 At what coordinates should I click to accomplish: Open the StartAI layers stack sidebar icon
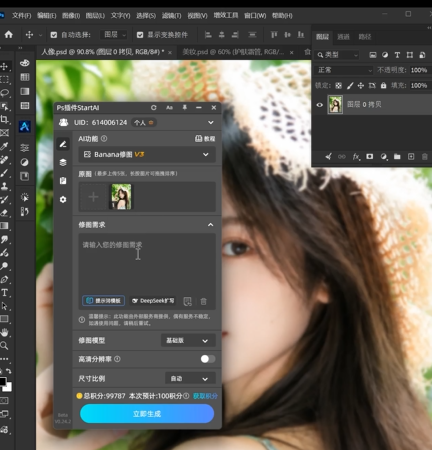point(63,162)
